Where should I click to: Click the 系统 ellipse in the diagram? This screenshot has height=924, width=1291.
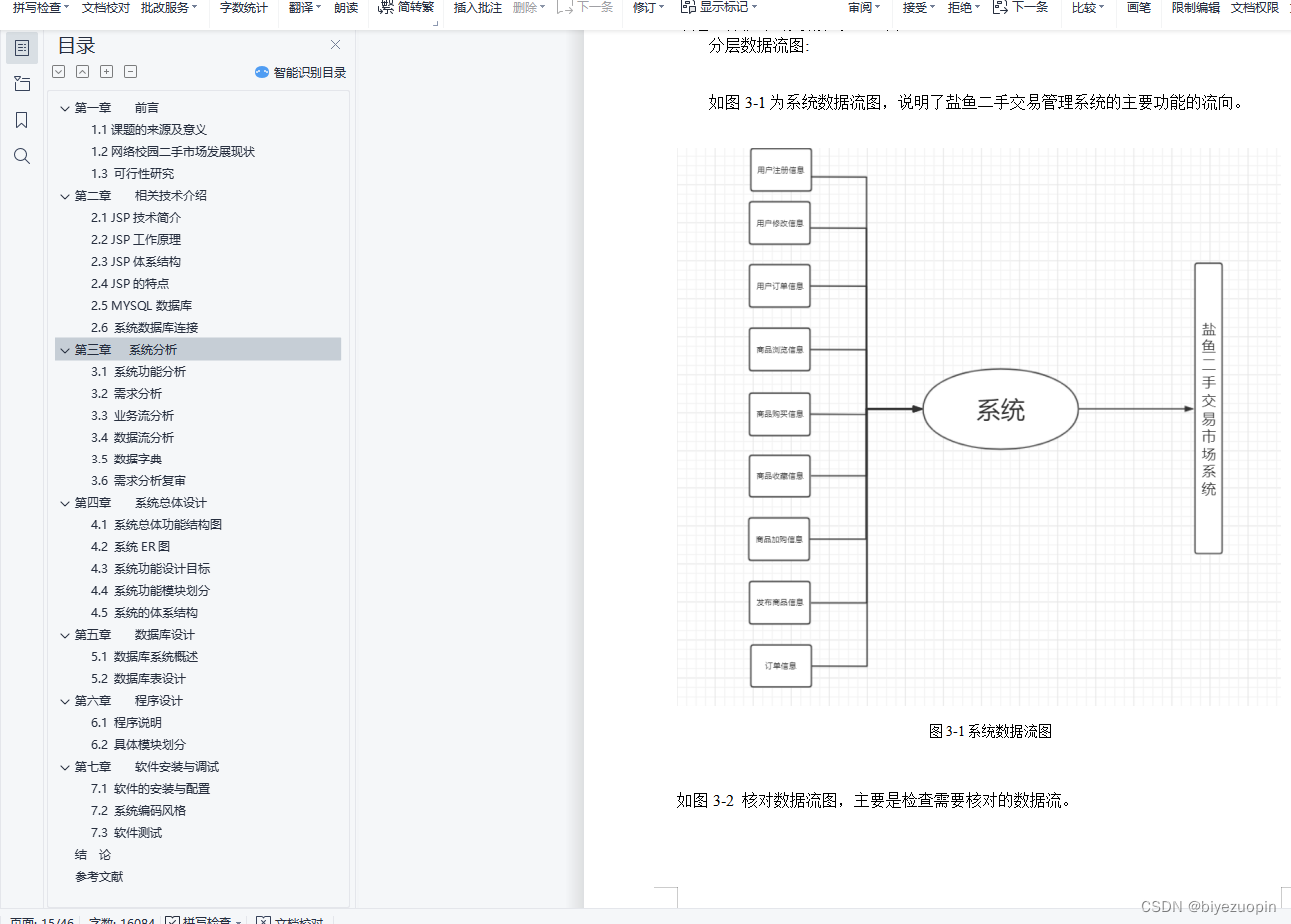[x=1000, y=409]
